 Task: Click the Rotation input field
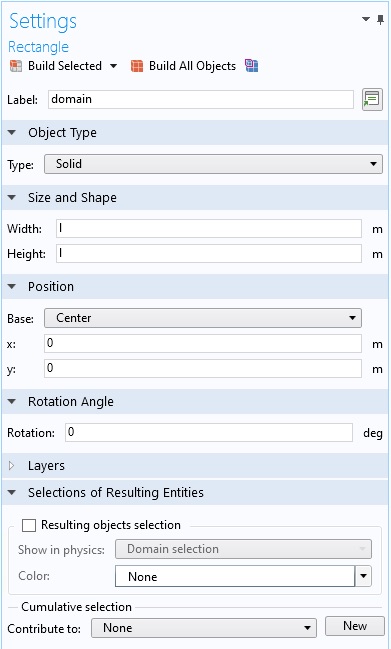click(209, 433)
